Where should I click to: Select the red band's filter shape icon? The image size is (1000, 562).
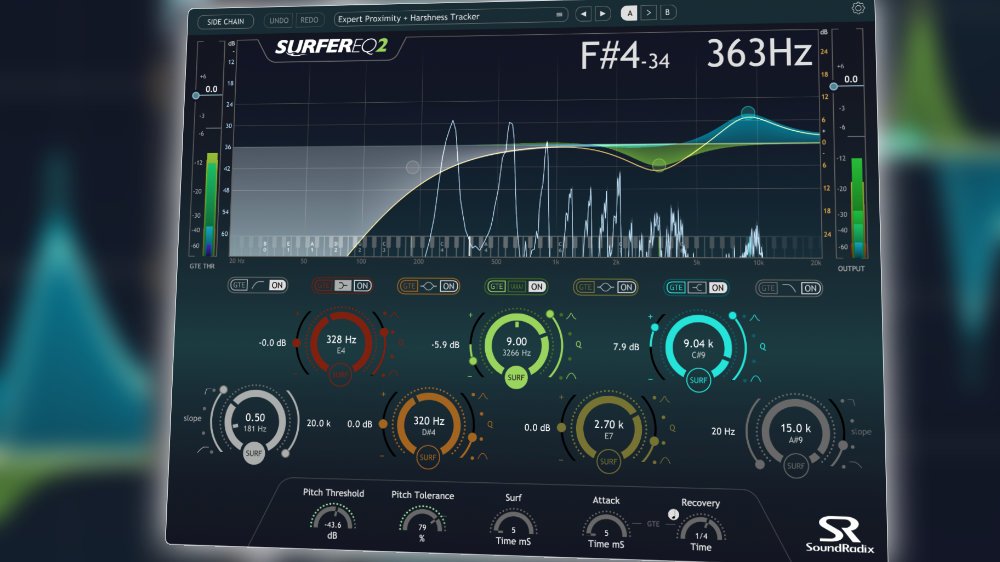(343, 286)
